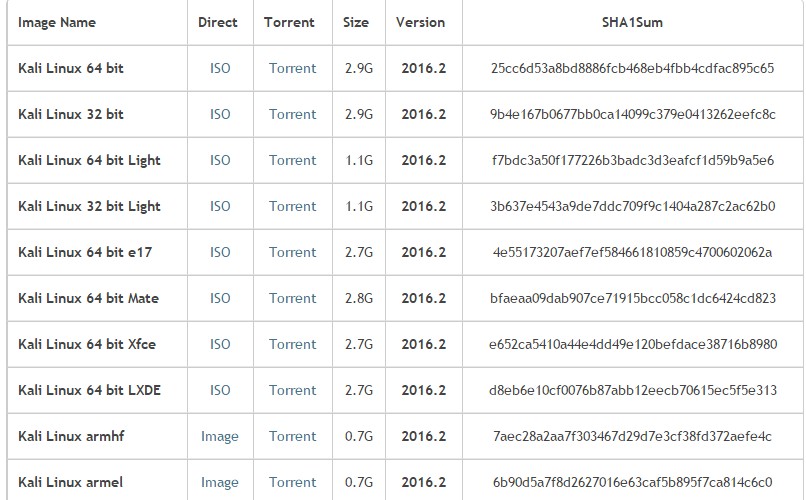Click the SHA1Sum for Kali Linux 64 bit
The height and width of the screenshot is (500, 806).
coord(632,68)
